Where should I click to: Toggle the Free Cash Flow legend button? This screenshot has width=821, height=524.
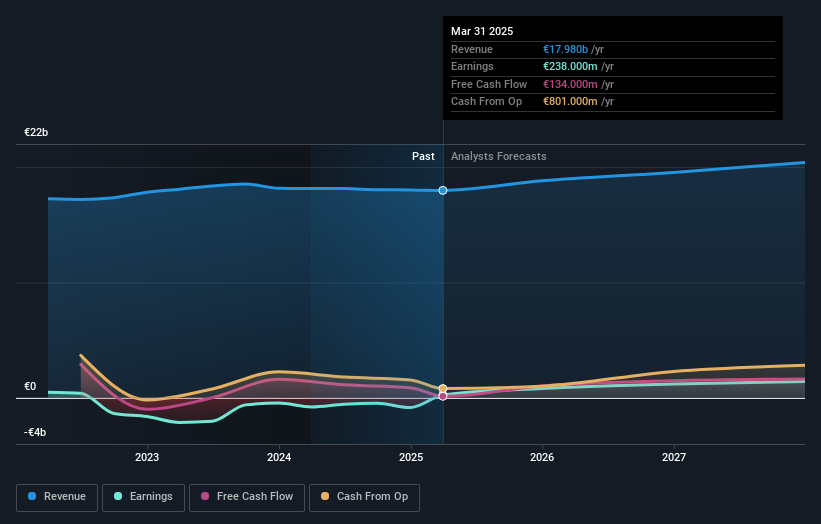[x=247, y=497]
